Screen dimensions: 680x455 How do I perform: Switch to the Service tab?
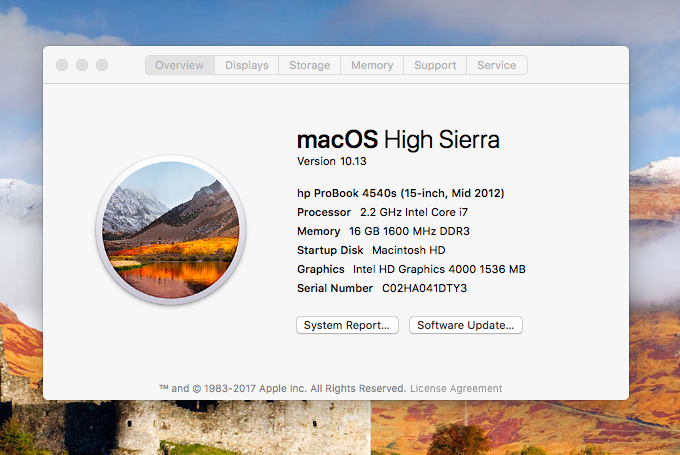pos(497,65)
